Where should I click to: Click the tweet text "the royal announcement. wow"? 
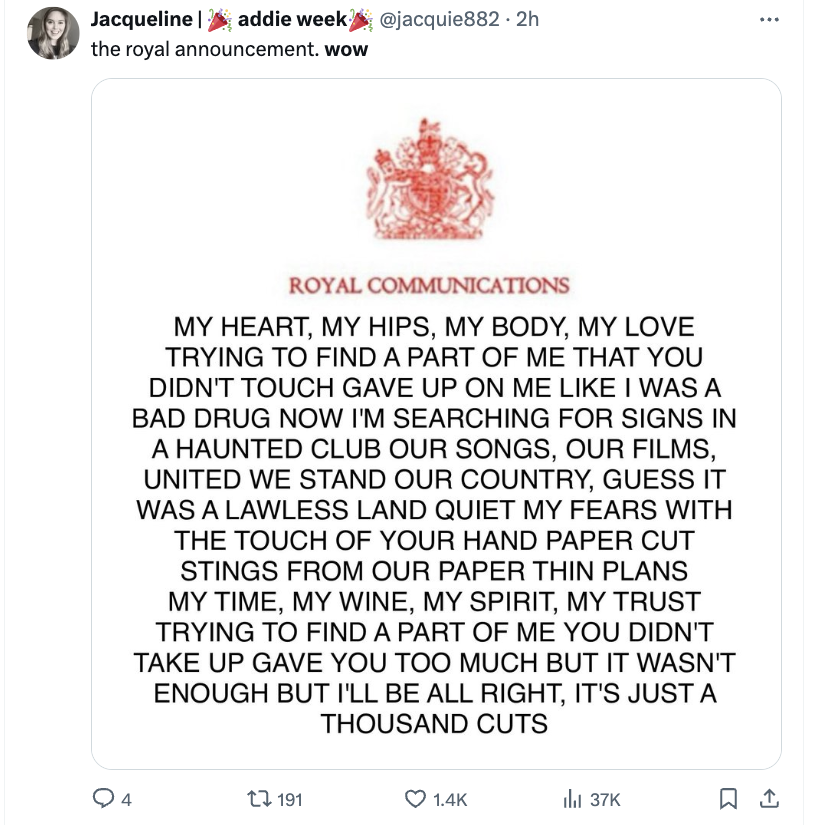pos(229,48)
